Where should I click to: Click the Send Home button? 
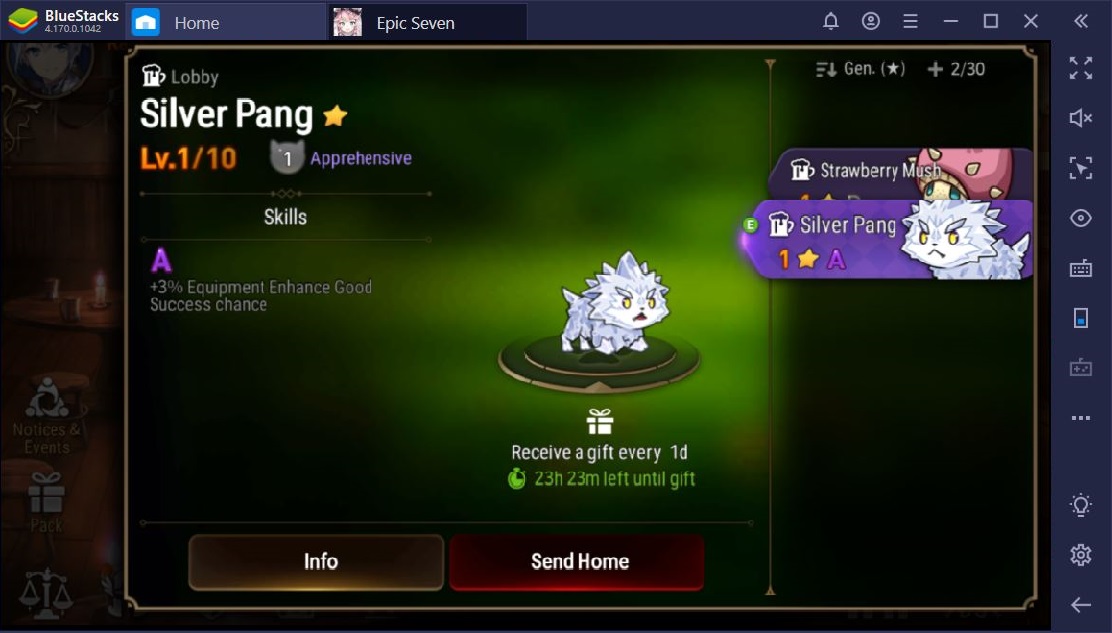pyautogui.click(x=577, y=562)
